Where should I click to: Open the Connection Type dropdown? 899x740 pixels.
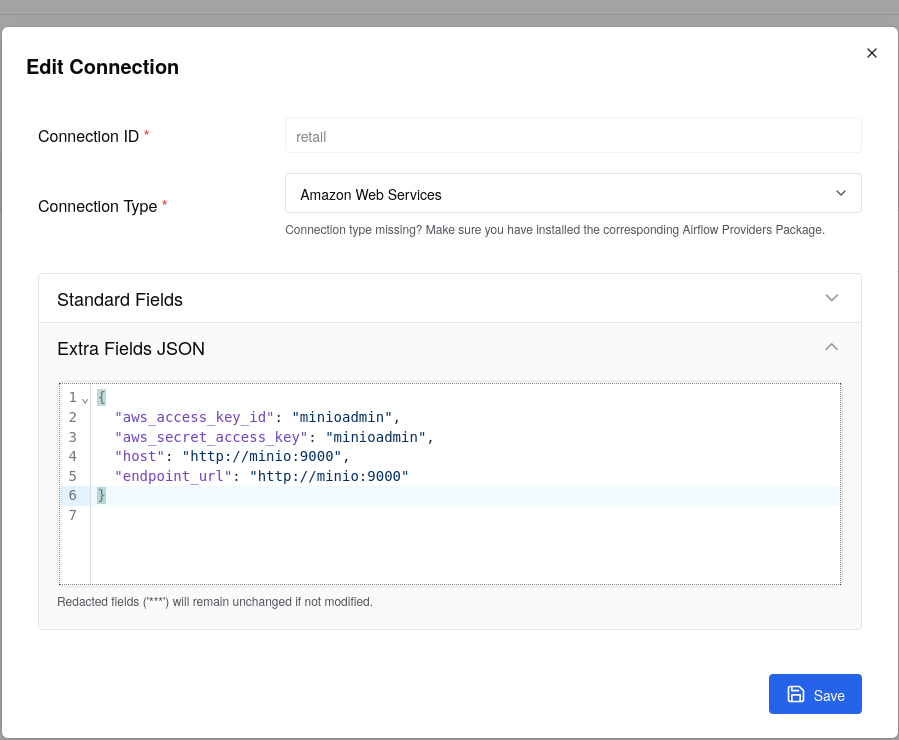(573, 193)
